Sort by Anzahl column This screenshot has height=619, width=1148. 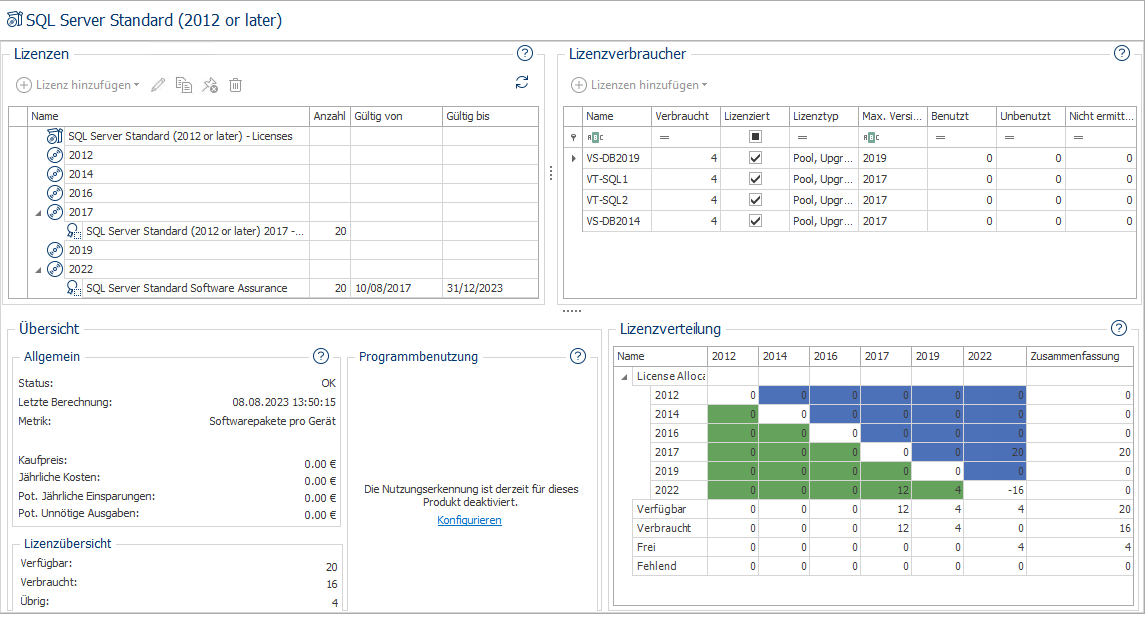pos(329,116)
